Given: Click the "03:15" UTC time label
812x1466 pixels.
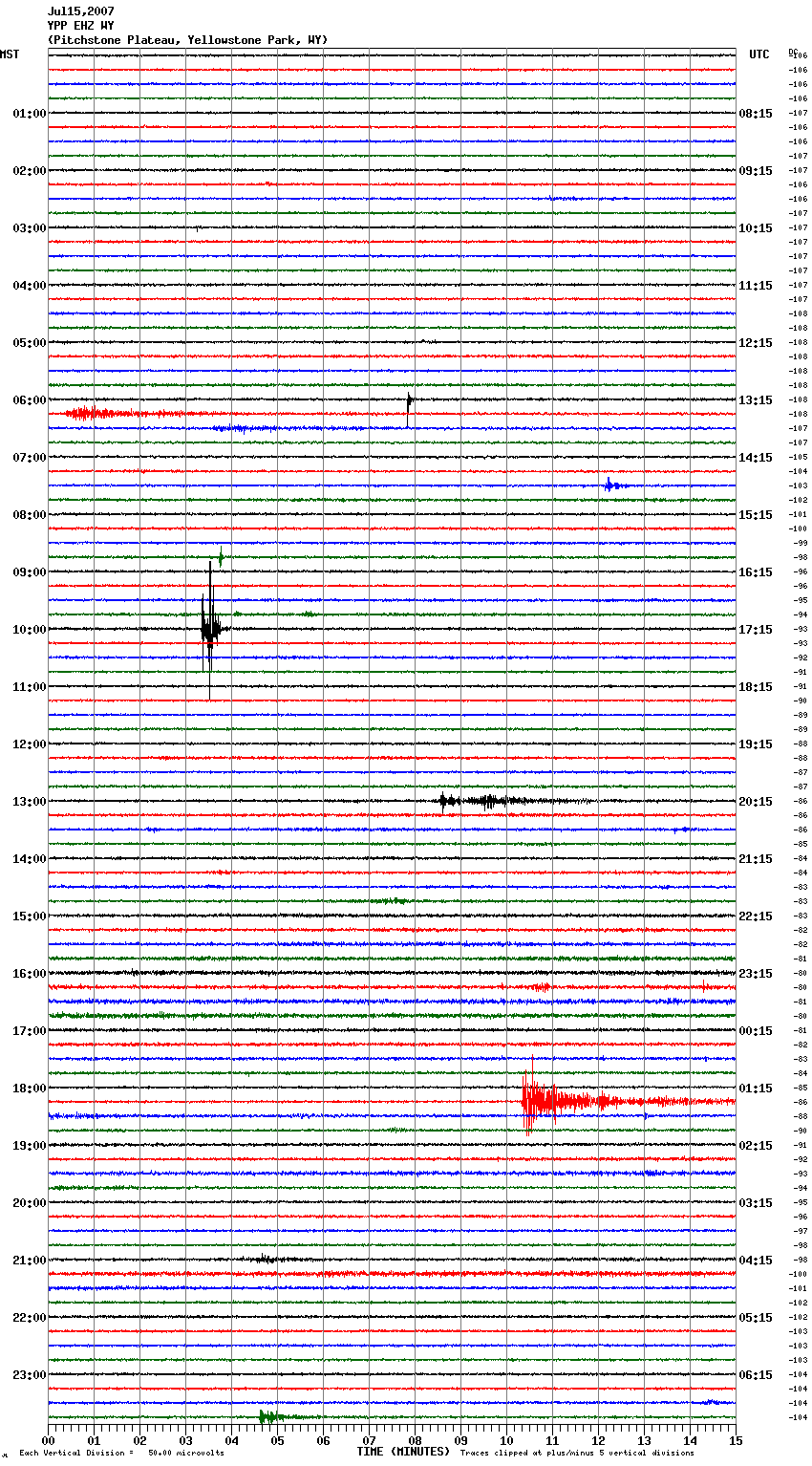Looking at the screenshot, I should tap(756, 1203).
